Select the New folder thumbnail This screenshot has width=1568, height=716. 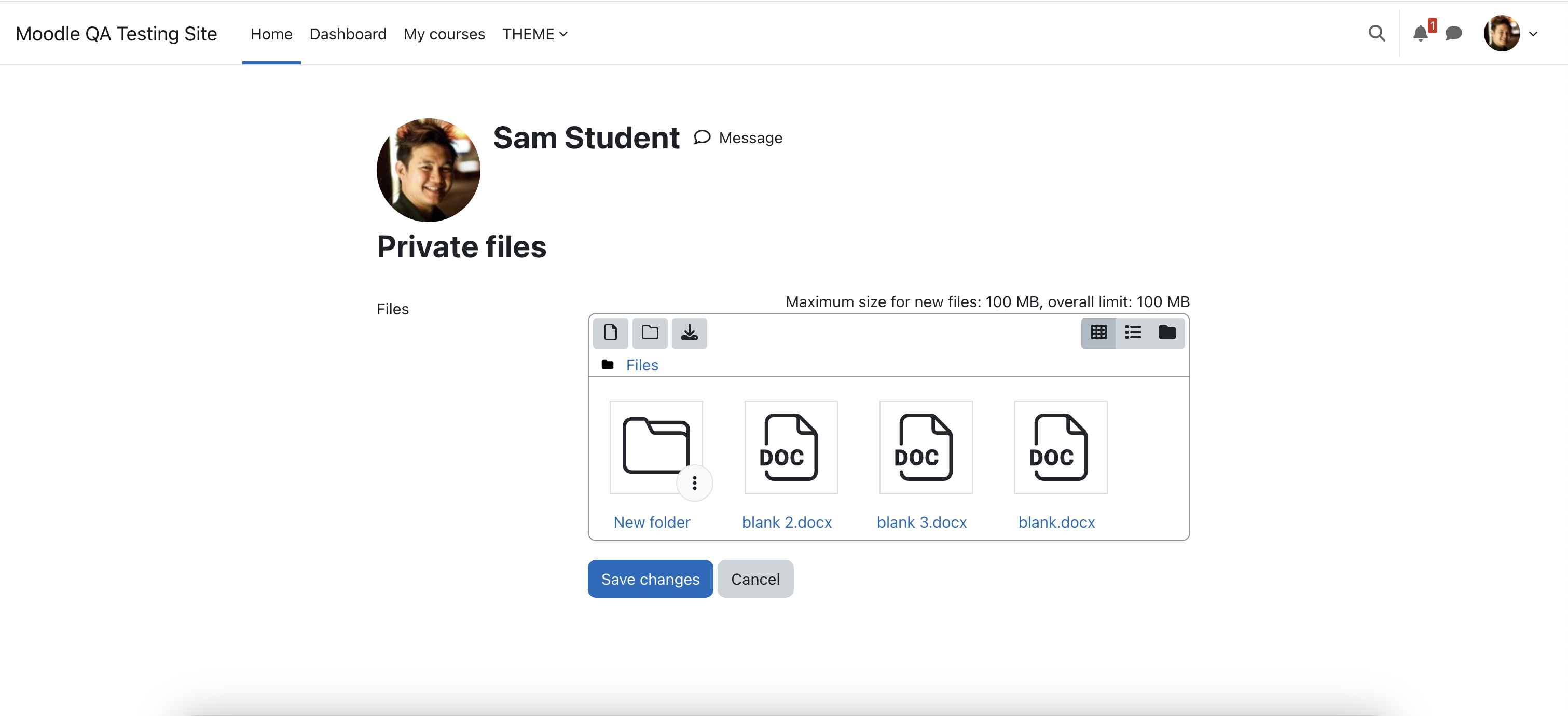[656, 447]
